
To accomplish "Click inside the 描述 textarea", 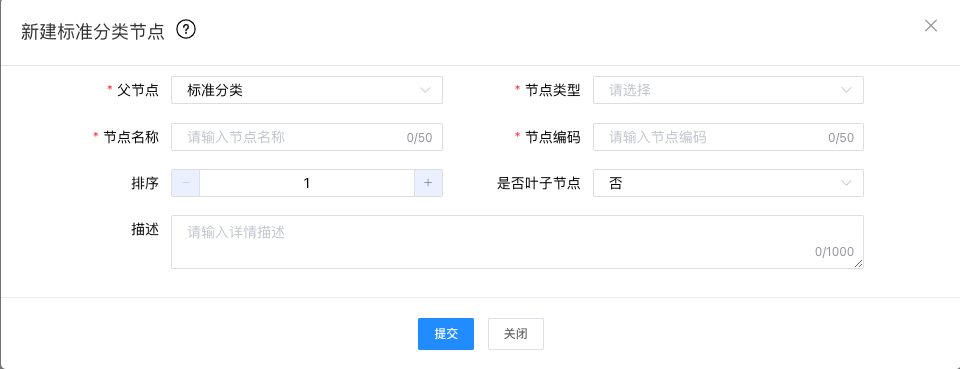I will click(x=517, y=242).
